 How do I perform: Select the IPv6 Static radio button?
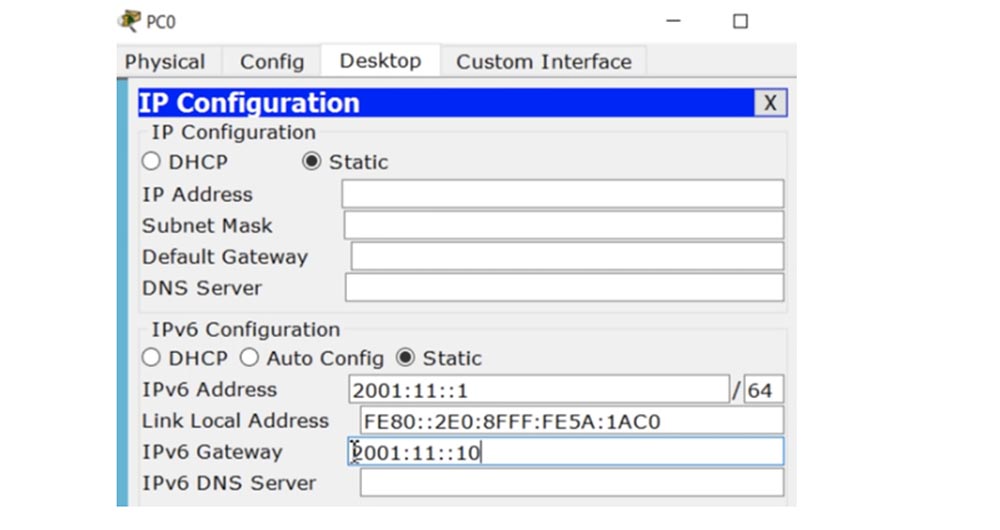coord(405,358)
